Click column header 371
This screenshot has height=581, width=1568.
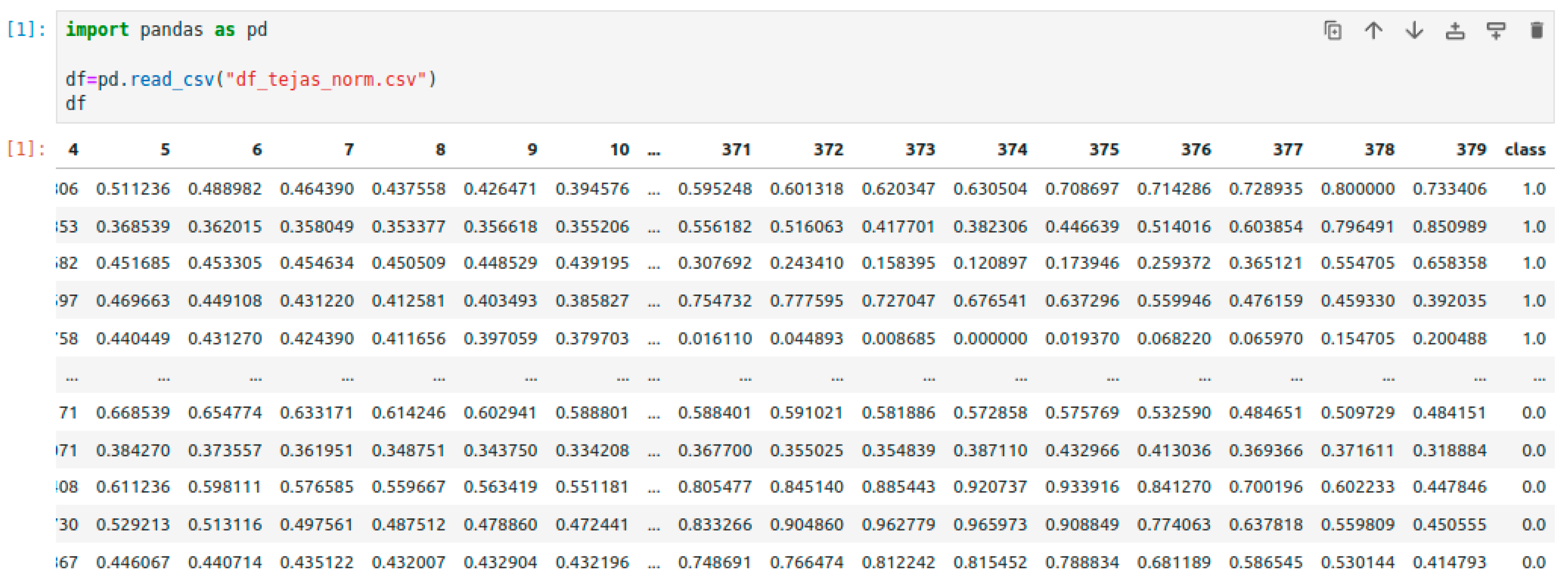(x=736, y=150)
